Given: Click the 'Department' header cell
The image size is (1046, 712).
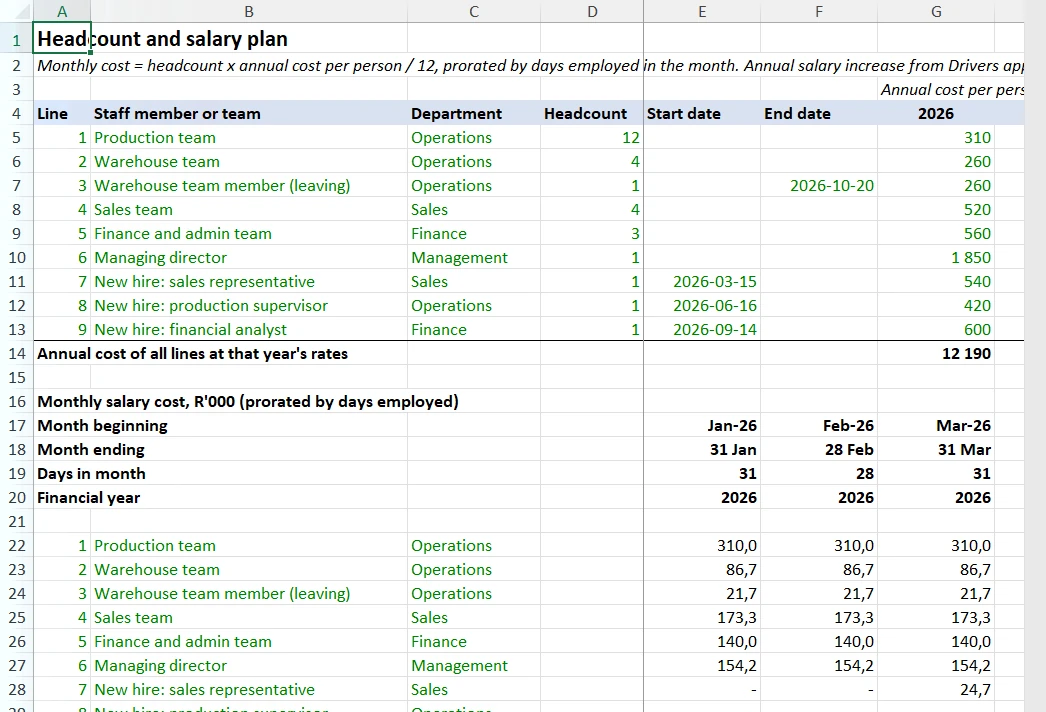Looking at the screenshot, I should click(474, 113).
